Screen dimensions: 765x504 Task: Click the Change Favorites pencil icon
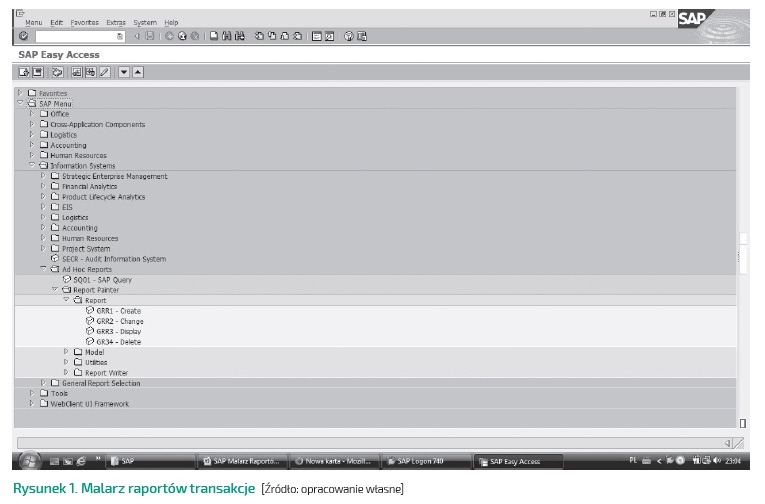(x=104, y=72)
